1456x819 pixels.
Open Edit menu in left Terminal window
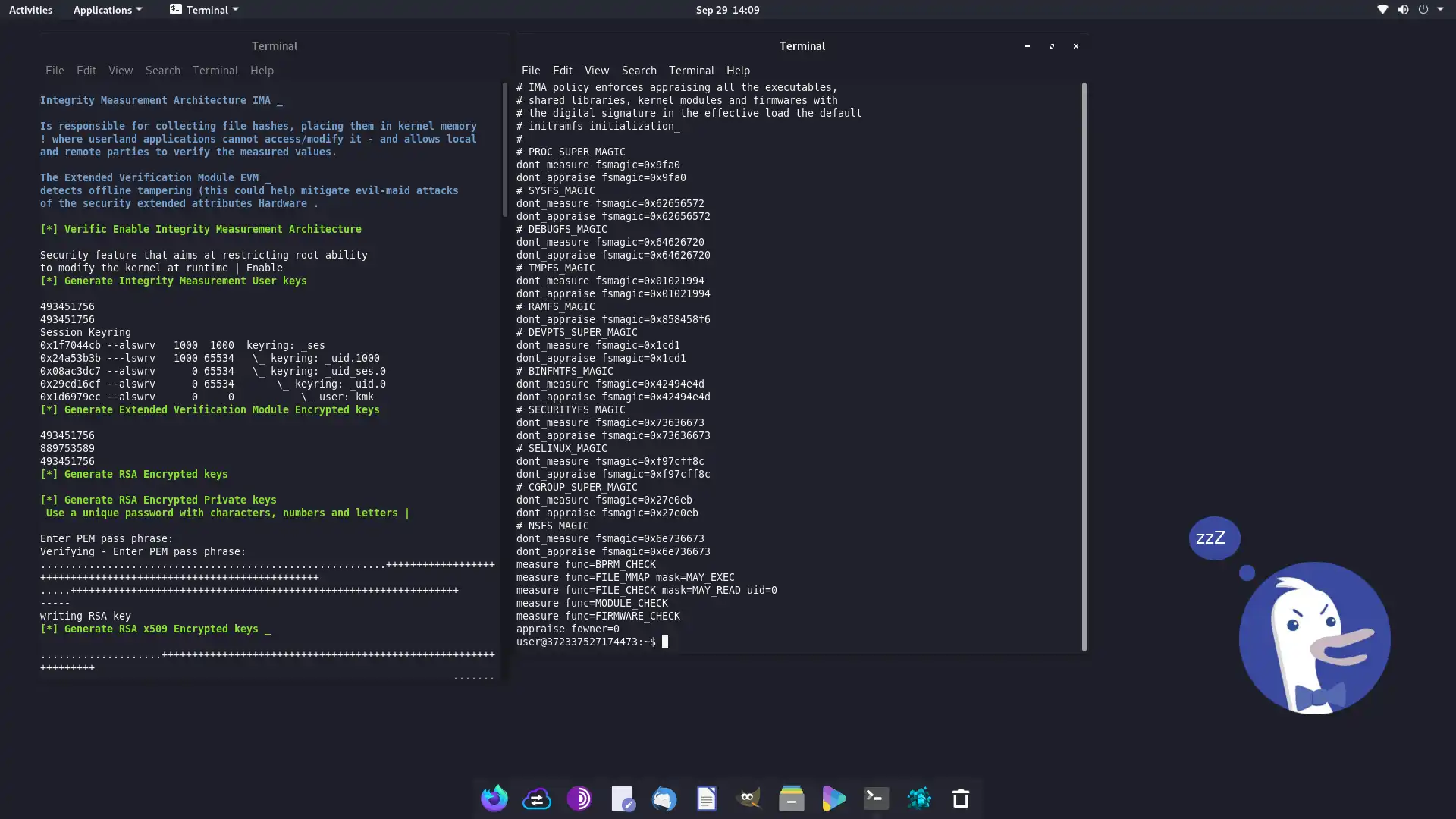pos(86,71)
